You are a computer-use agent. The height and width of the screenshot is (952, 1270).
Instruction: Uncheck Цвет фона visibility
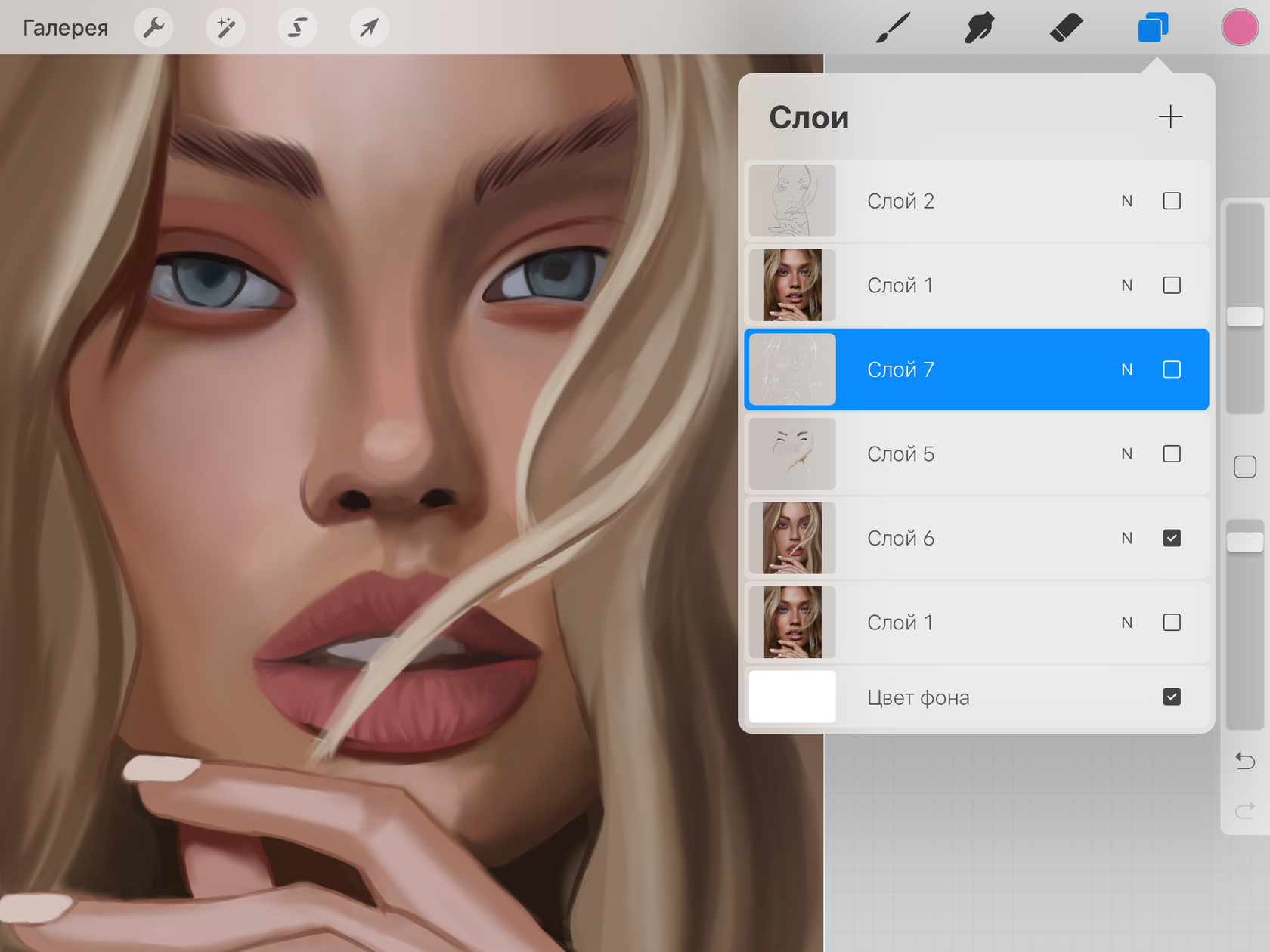(x=1172, y=697)
